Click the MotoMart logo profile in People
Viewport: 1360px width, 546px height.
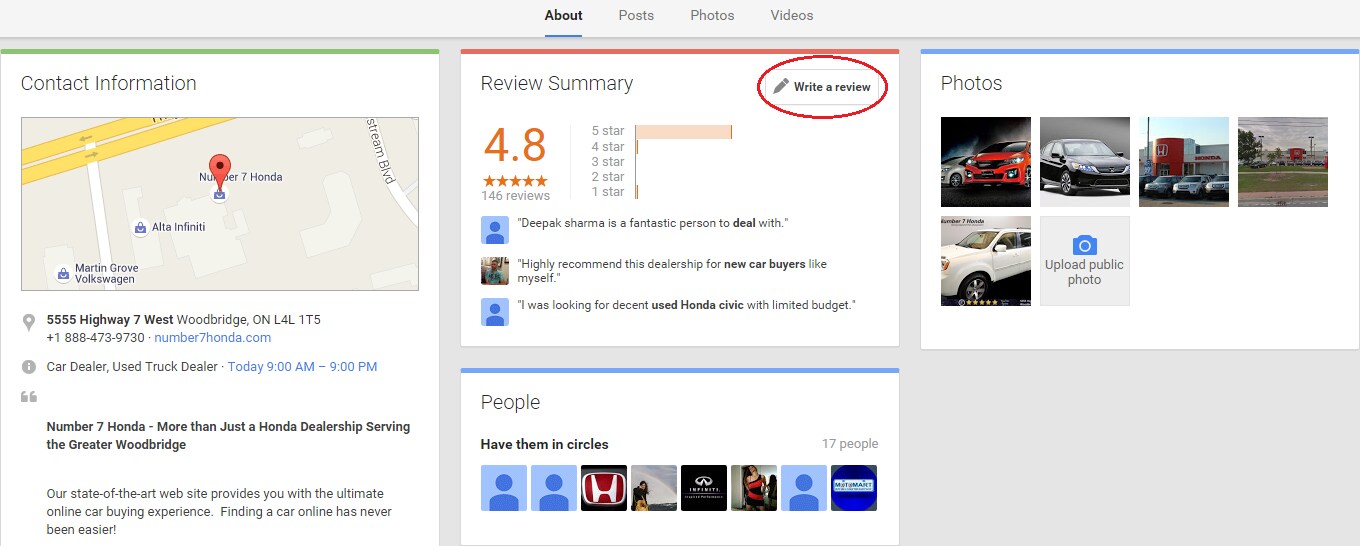[854, 488]
